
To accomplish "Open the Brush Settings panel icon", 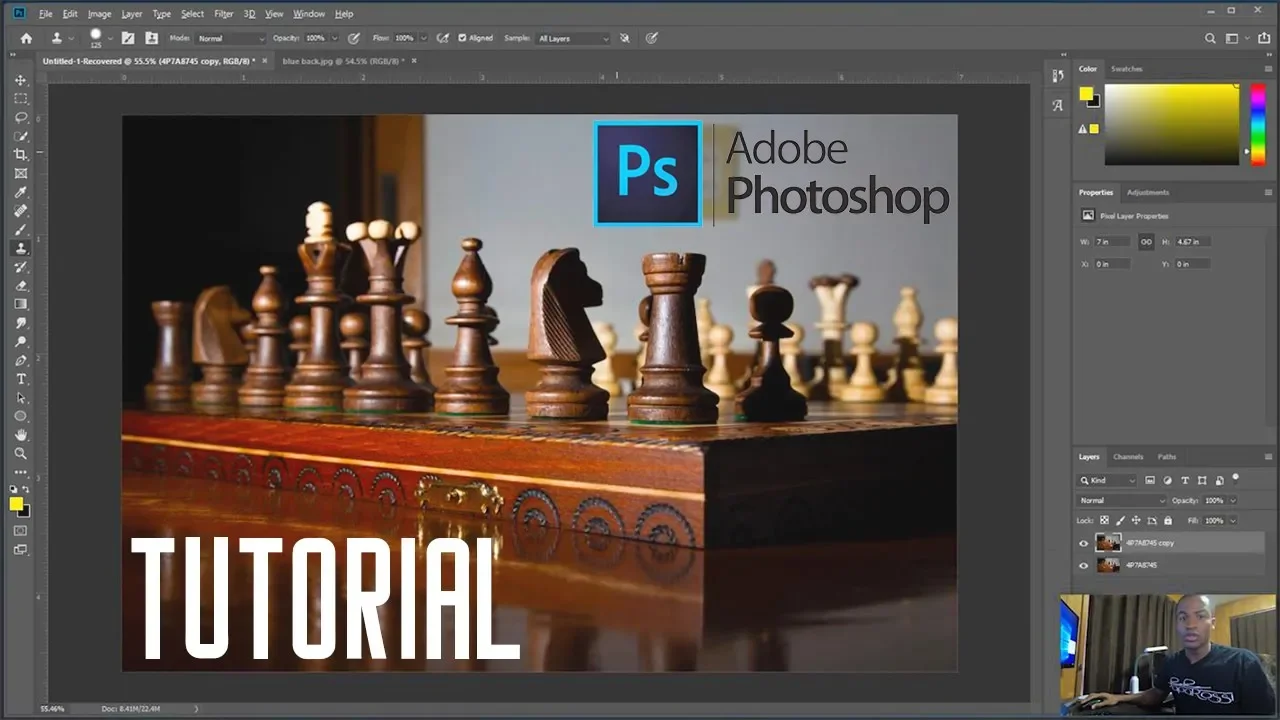I will coord(128,38).
